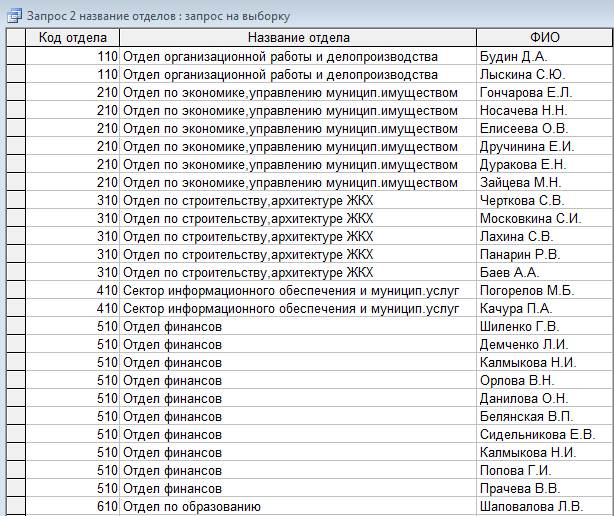Click the name cell 'Попова Г.И.'
This screenshot has width=614, height=516.
(x=545, y=471)
